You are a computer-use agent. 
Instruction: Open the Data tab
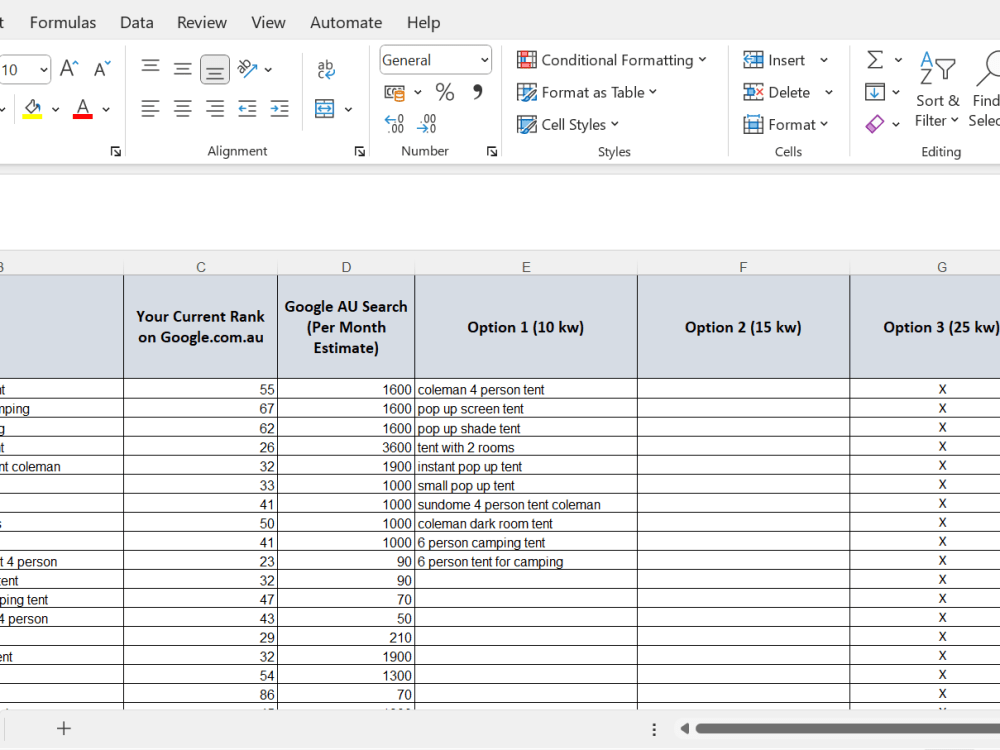pos(136,22)
